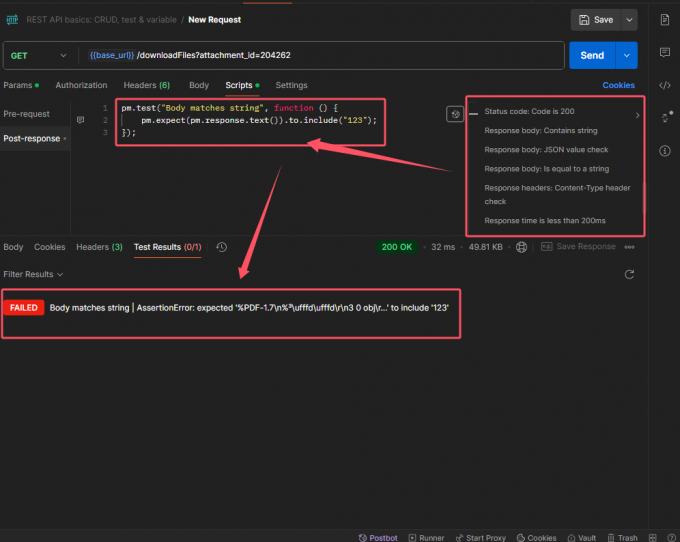Open the GET method dropdown
The width and height of the screenshot is (680, 542).
(39, 56)
